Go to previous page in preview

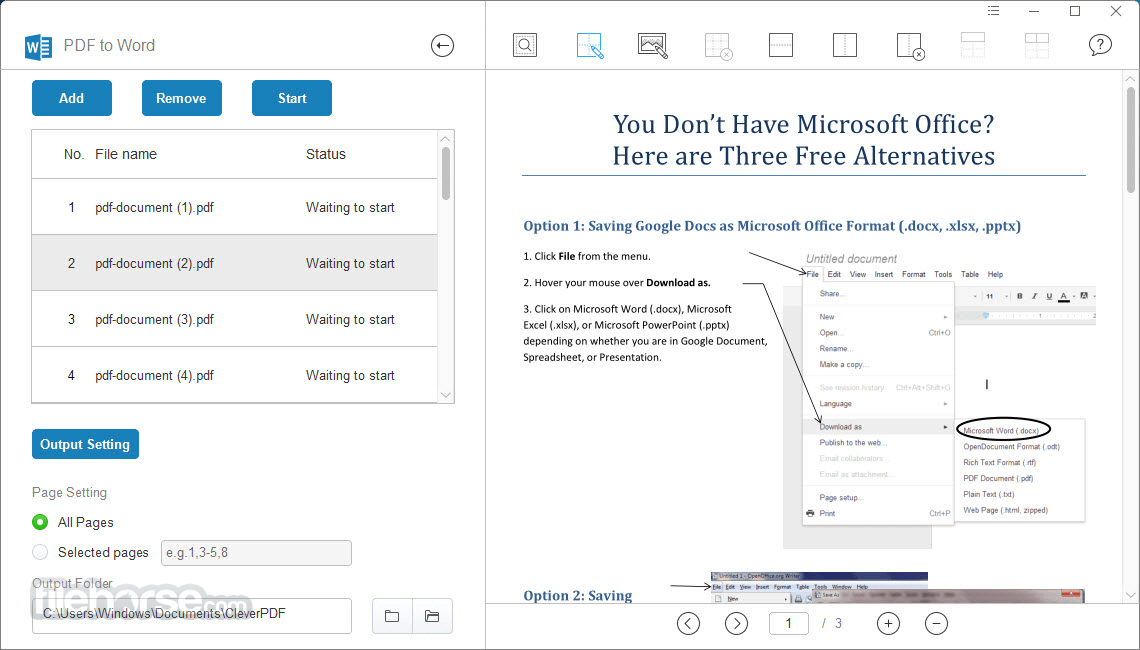(x=689, y=623)
